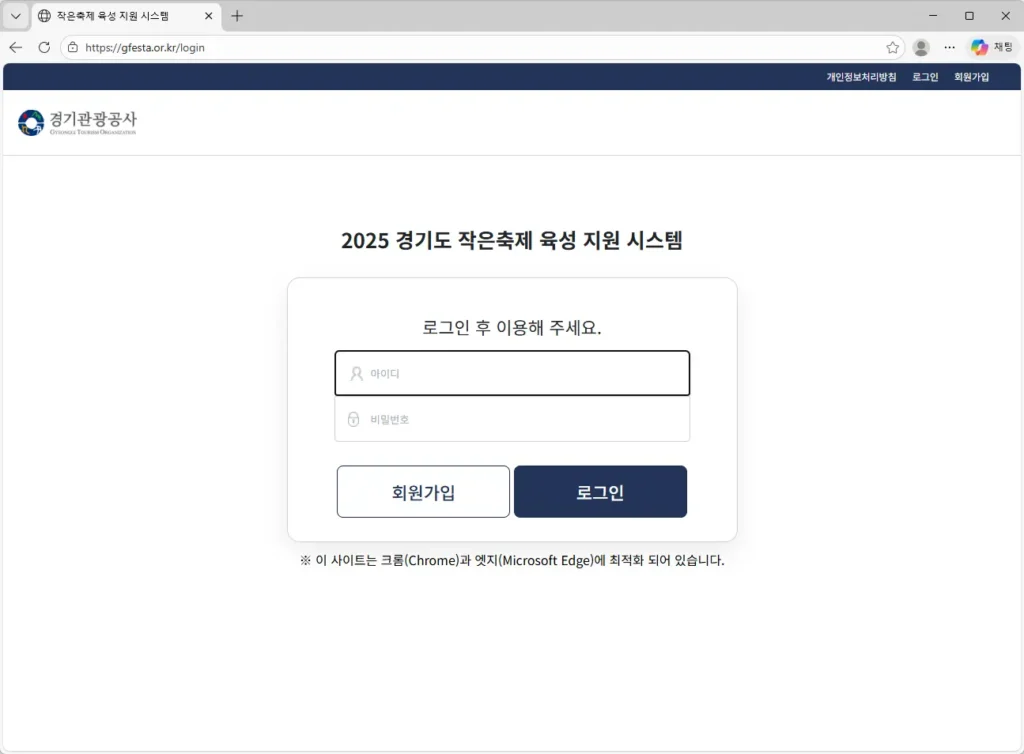
Task: Click the 비밀번호 password input field
Action: pos(512,419)
